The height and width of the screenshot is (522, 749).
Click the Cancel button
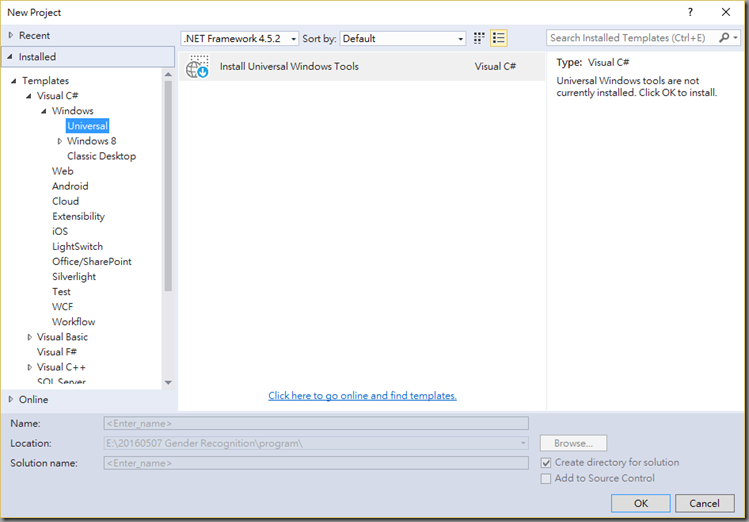click(705, 503)
